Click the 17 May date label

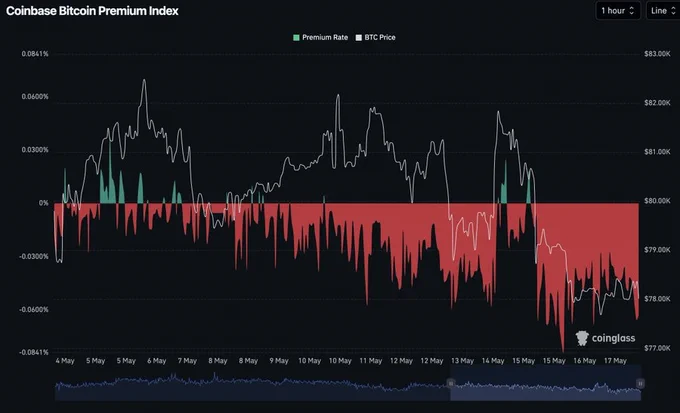615,361
